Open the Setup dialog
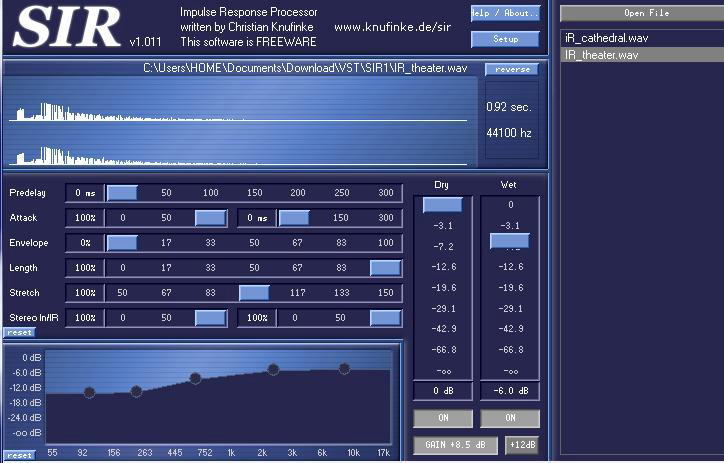Screen dimensions: 724x463 pyautogui.click(x=505, y=39)
